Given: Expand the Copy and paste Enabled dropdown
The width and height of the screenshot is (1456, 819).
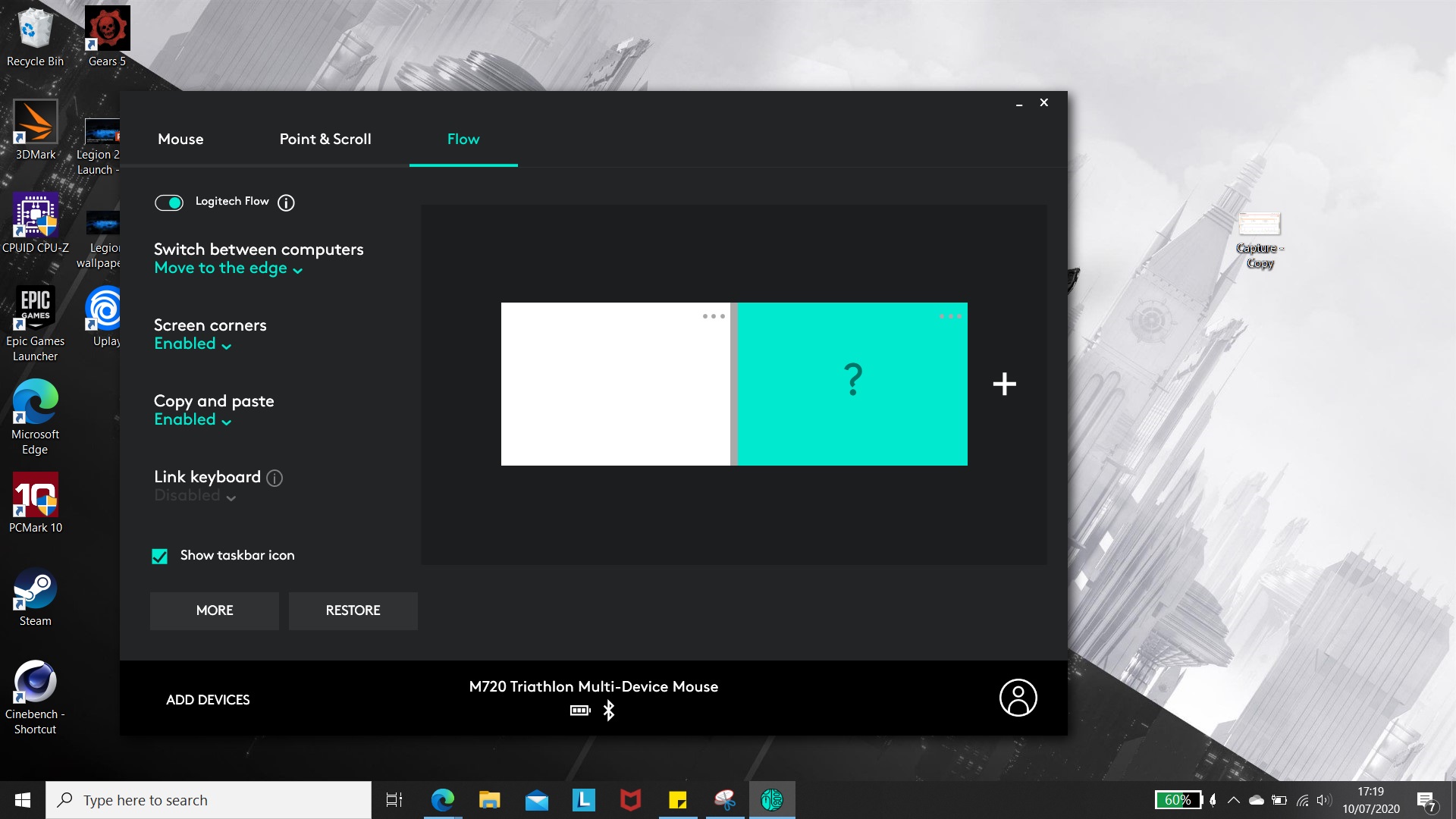Looking at the screenshot, I should pos(193,420).
